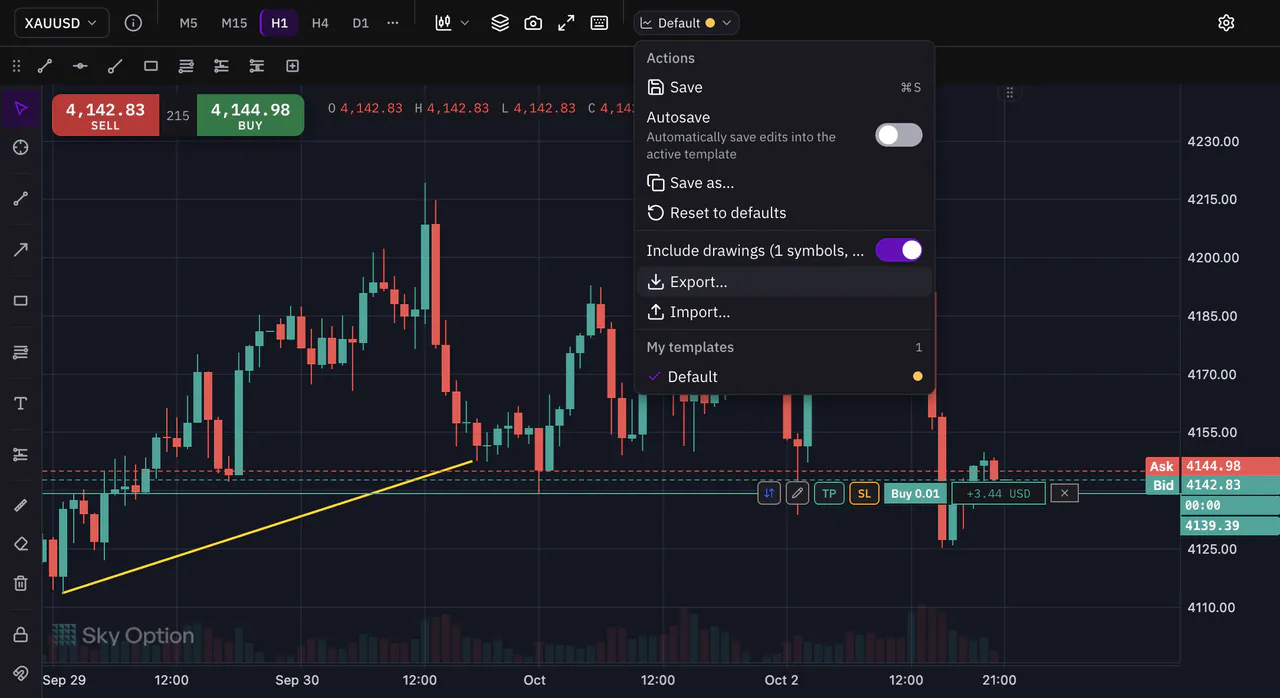The width and height of the screenshot is (1280, 698).
Task: Grab the favorites toolbar drag handle
Action: pos(16,66)
